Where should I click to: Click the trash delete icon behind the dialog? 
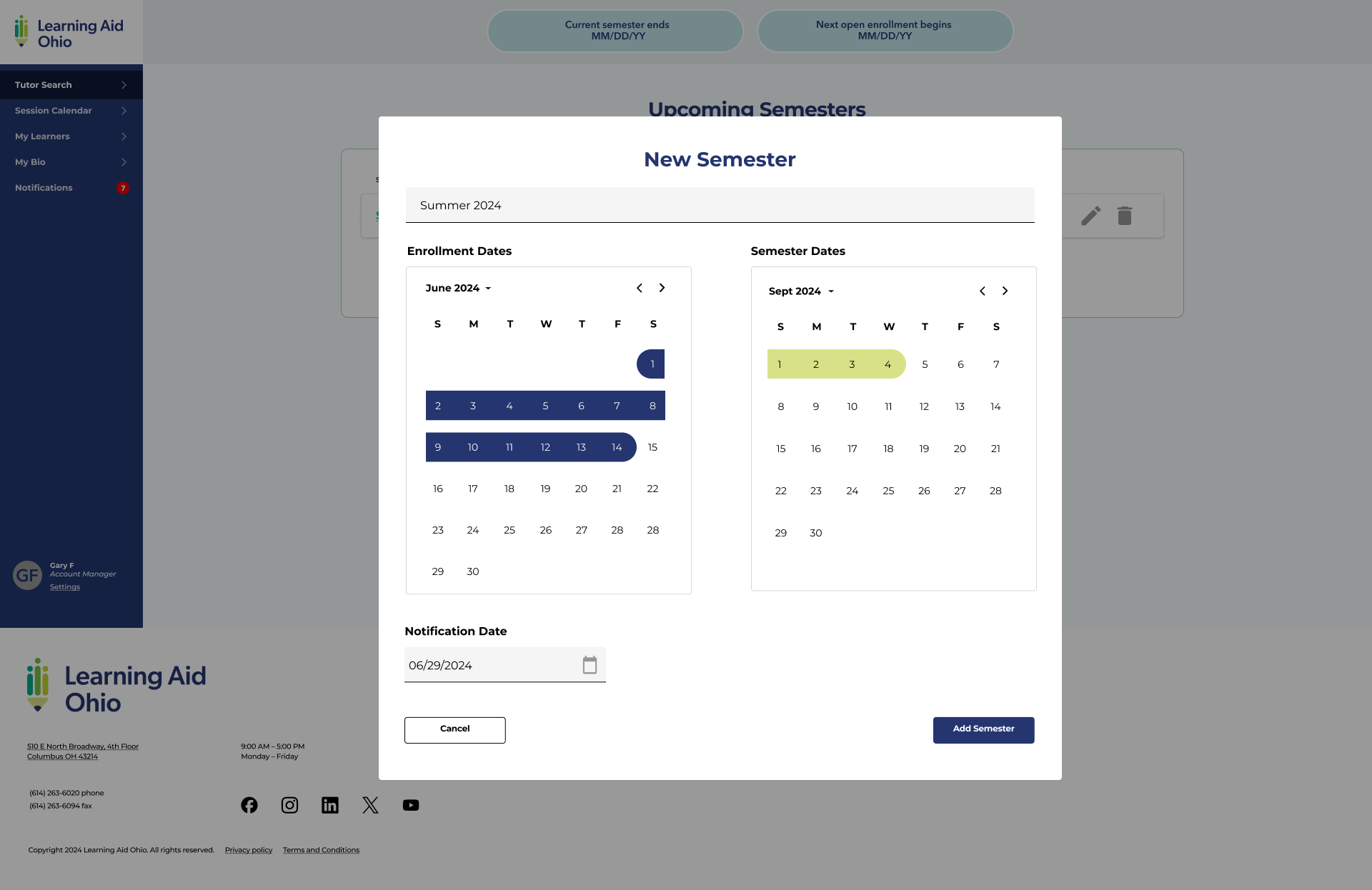(x=1124, y=216)
